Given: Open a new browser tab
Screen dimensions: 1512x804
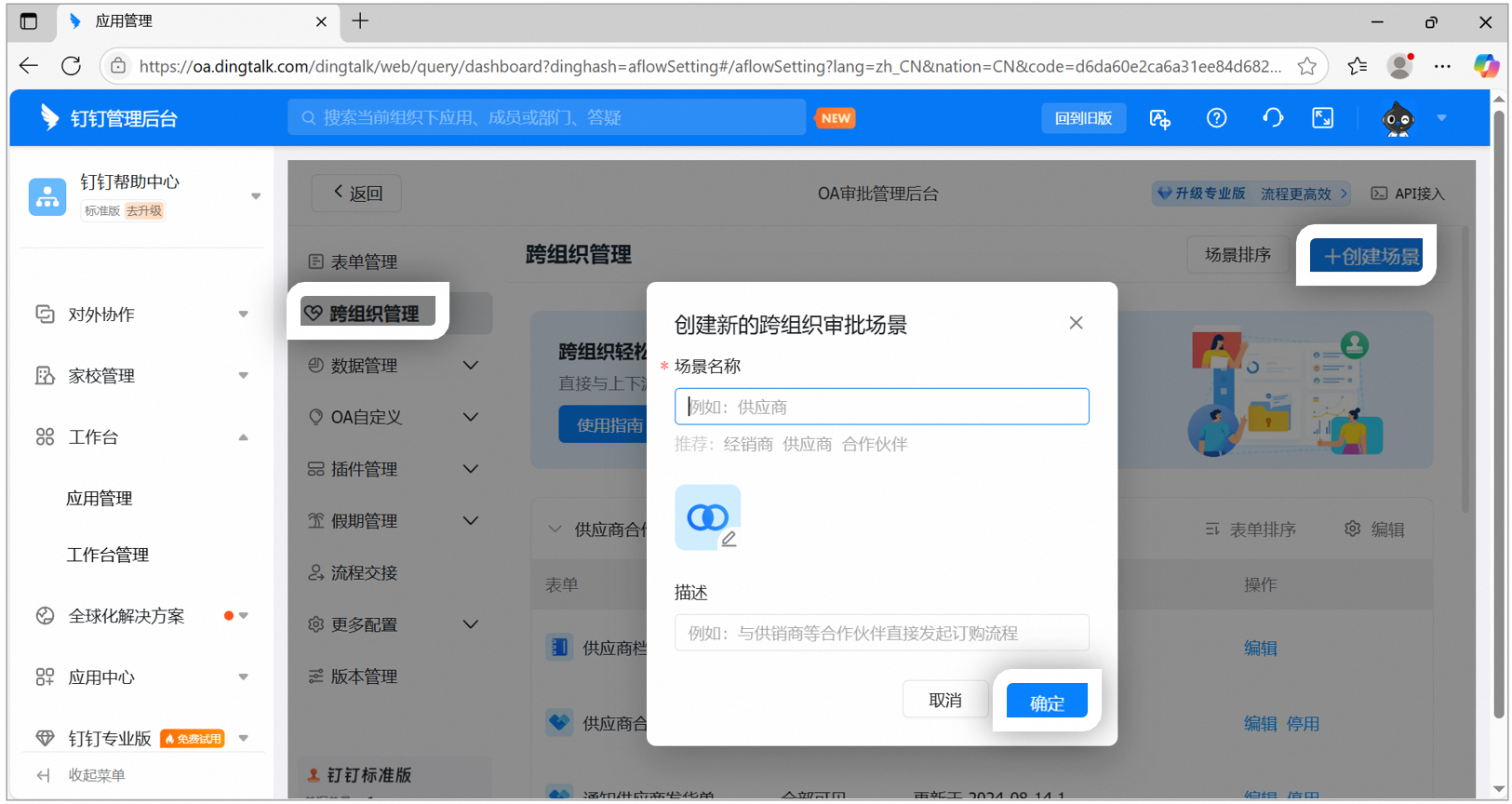Looking at the screenshot, I should (360, 21).
